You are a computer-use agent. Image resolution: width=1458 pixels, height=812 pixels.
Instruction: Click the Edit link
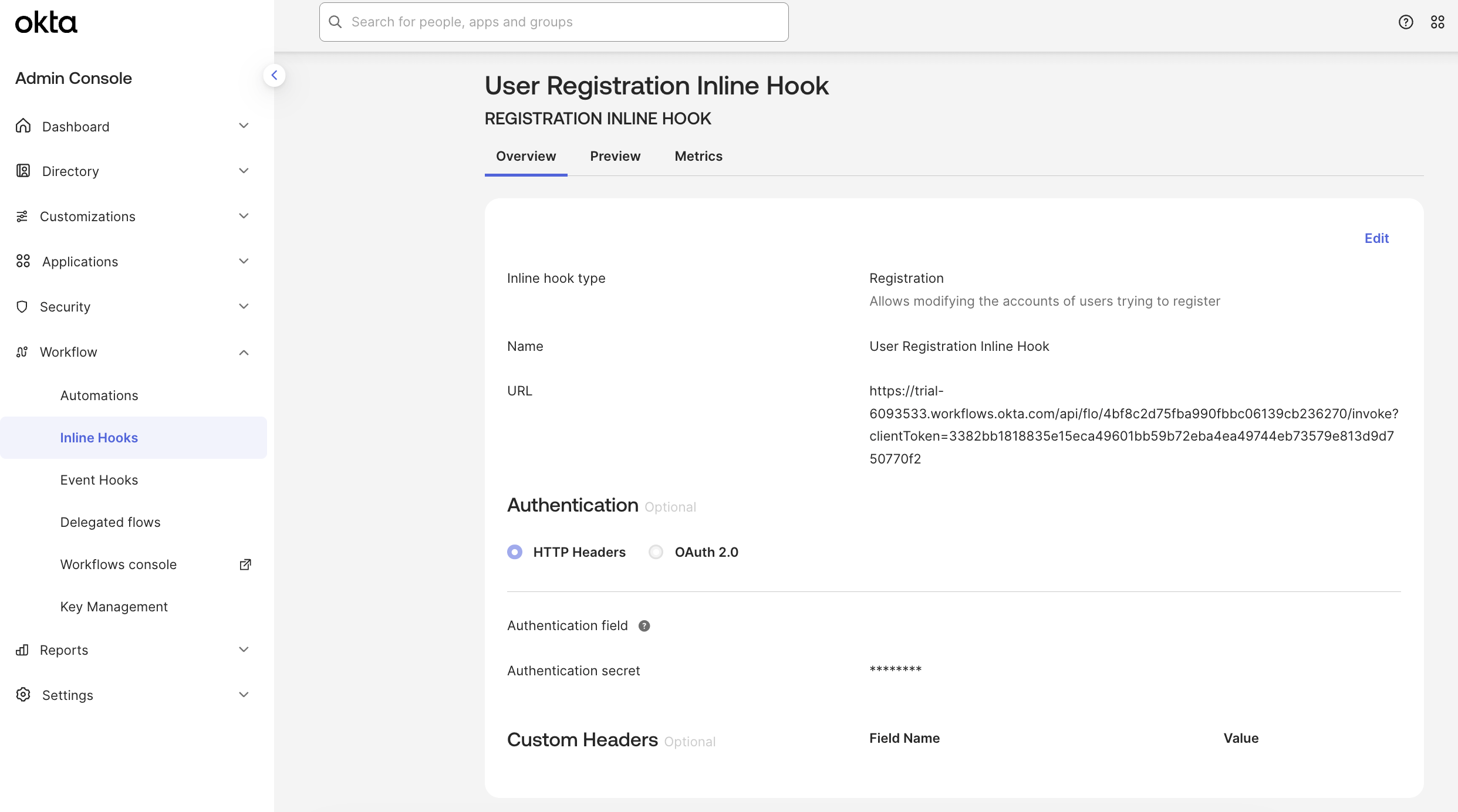coord(1376,238)
